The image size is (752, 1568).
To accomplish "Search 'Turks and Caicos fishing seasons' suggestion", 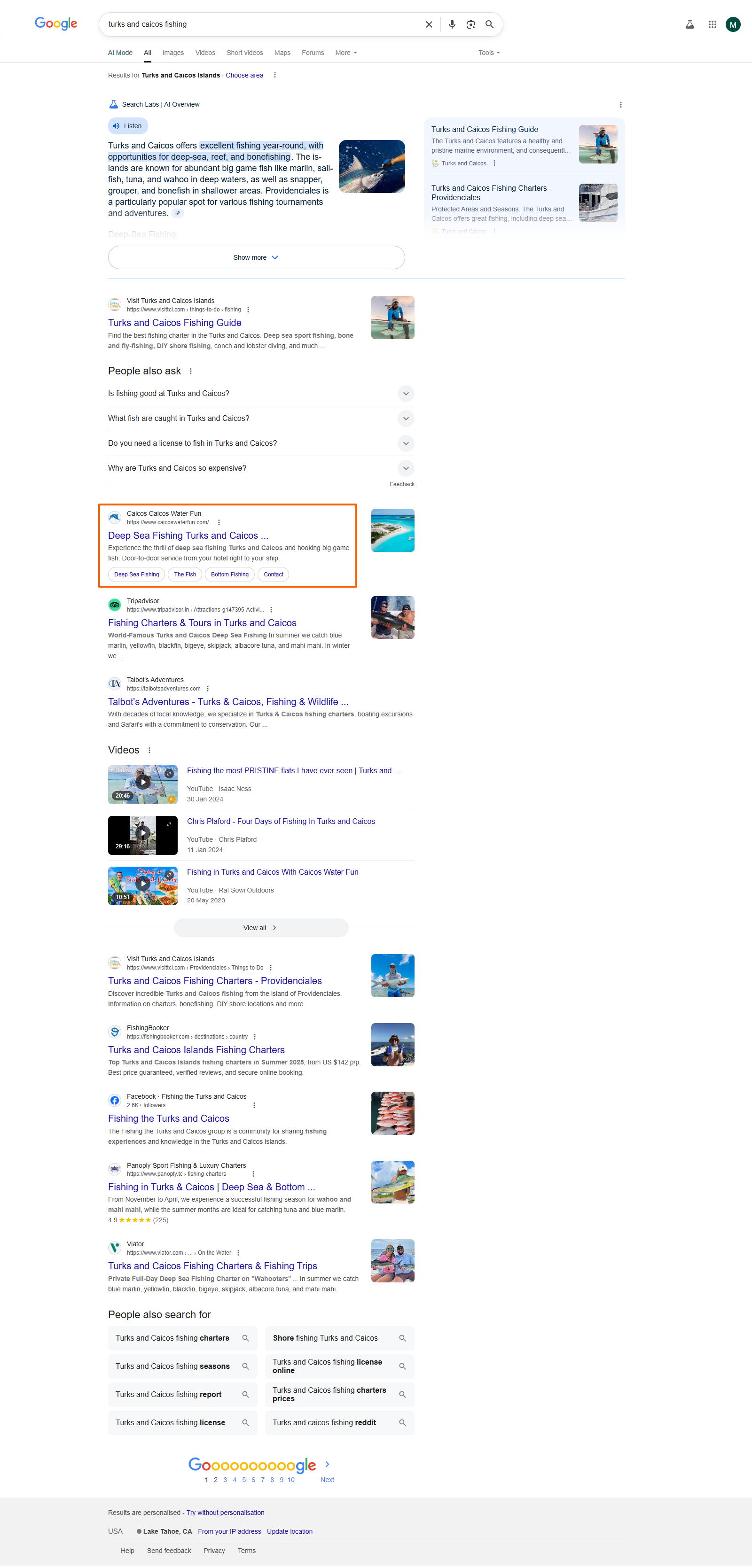I will [183, 1366].
